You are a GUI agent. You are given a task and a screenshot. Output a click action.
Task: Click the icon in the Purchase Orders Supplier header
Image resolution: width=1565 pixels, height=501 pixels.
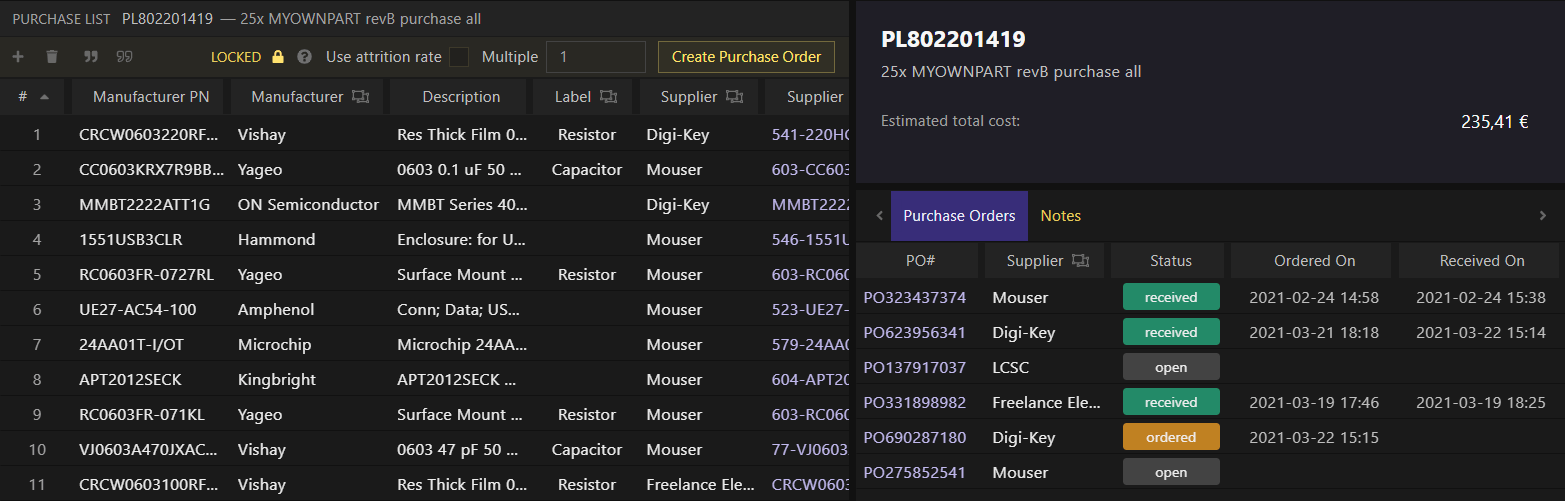pos(1079,261)
